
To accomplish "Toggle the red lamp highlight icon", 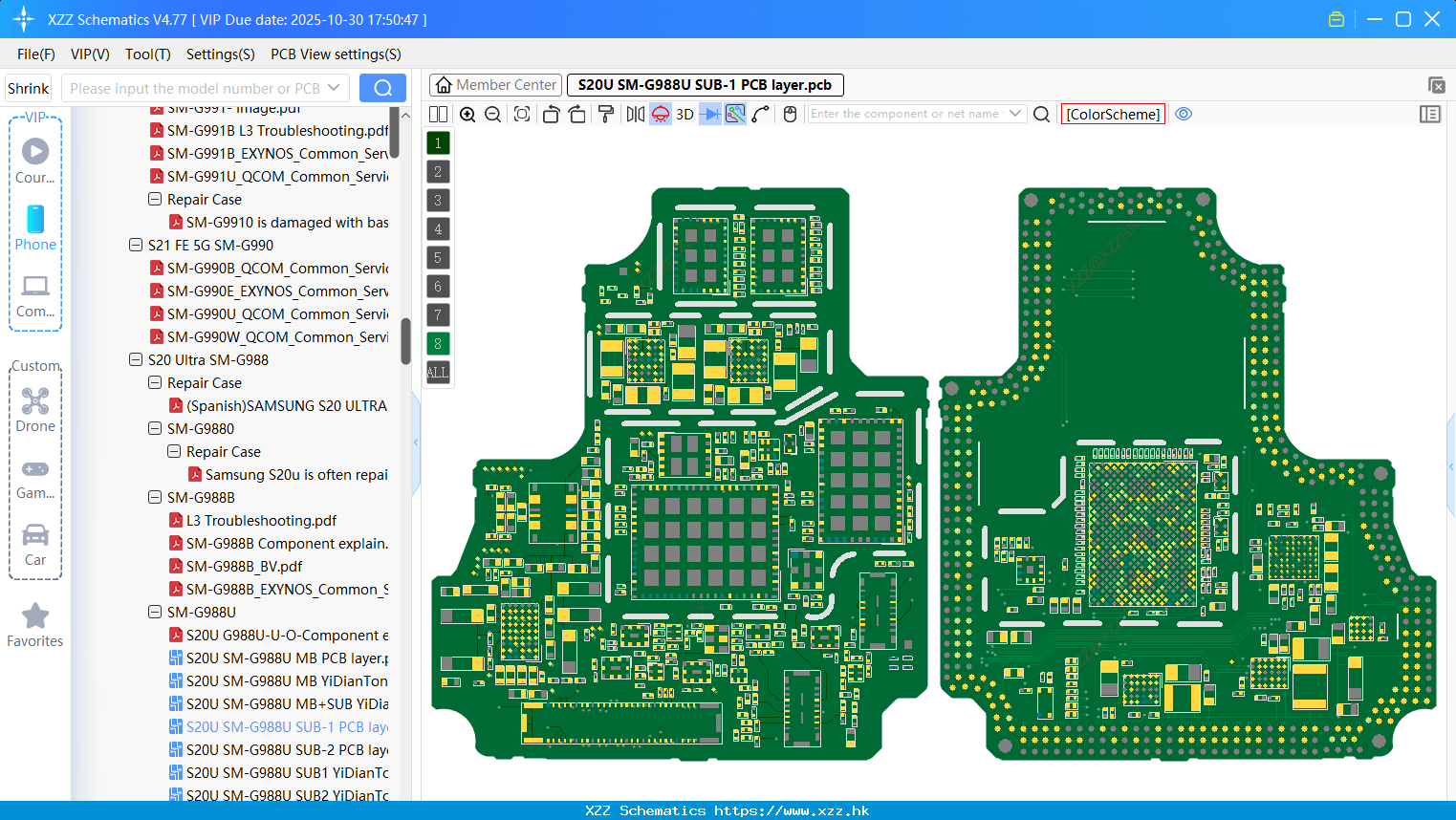I will (x=661, y=114).
